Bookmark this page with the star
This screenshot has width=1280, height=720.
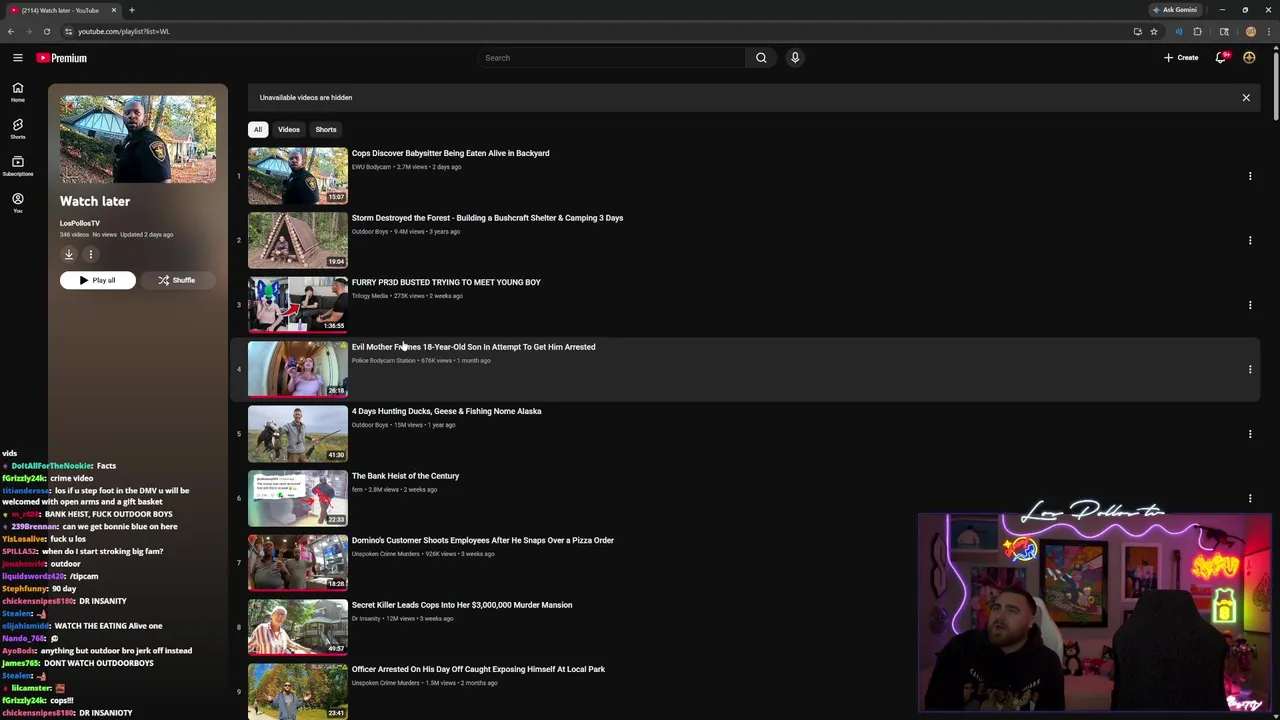1153,31
